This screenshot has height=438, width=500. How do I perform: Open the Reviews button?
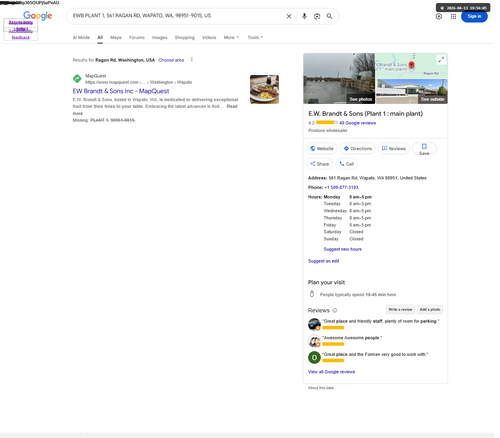pyautogui.click(x=394, y=149)
